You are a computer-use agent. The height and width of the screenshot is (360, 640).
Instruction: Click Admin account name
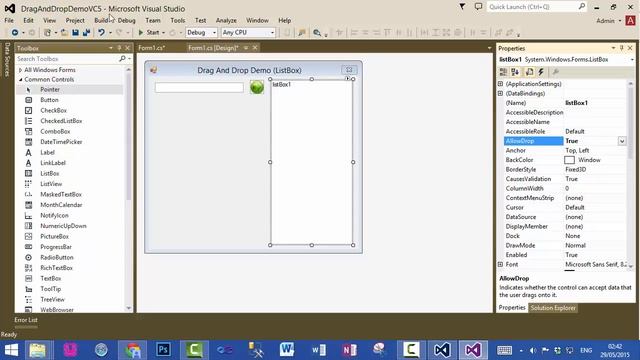605,20
